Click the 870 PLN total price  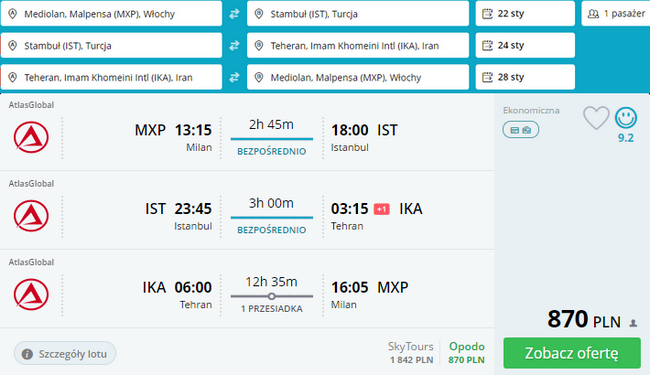(x=584, y=319)
